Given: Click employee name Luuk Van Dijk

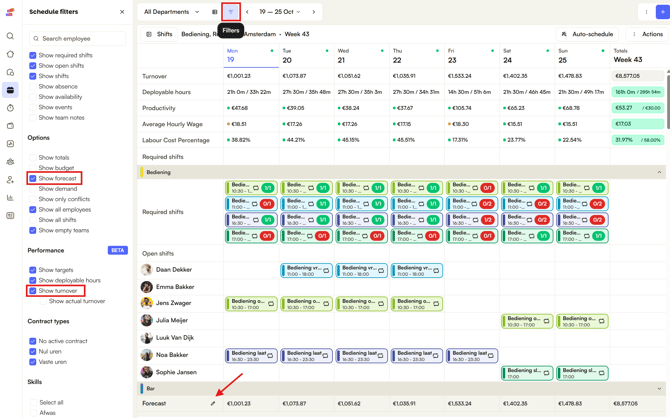Looking at the screenshot, I should pos(175,338).
